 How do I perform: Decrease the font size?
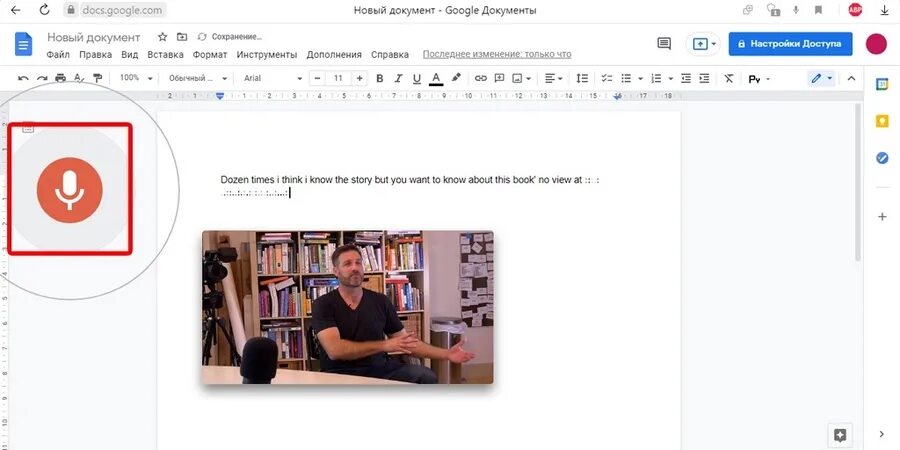(x=317, y=78)
